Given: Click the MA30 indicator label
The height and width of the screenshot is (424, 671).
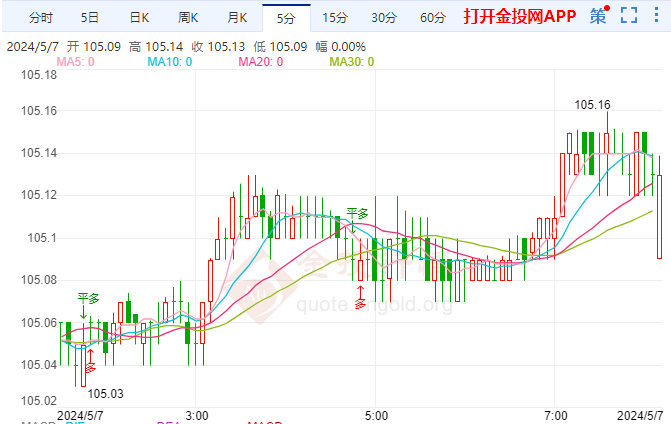Looking at the screenshot, I should (352, 62).
